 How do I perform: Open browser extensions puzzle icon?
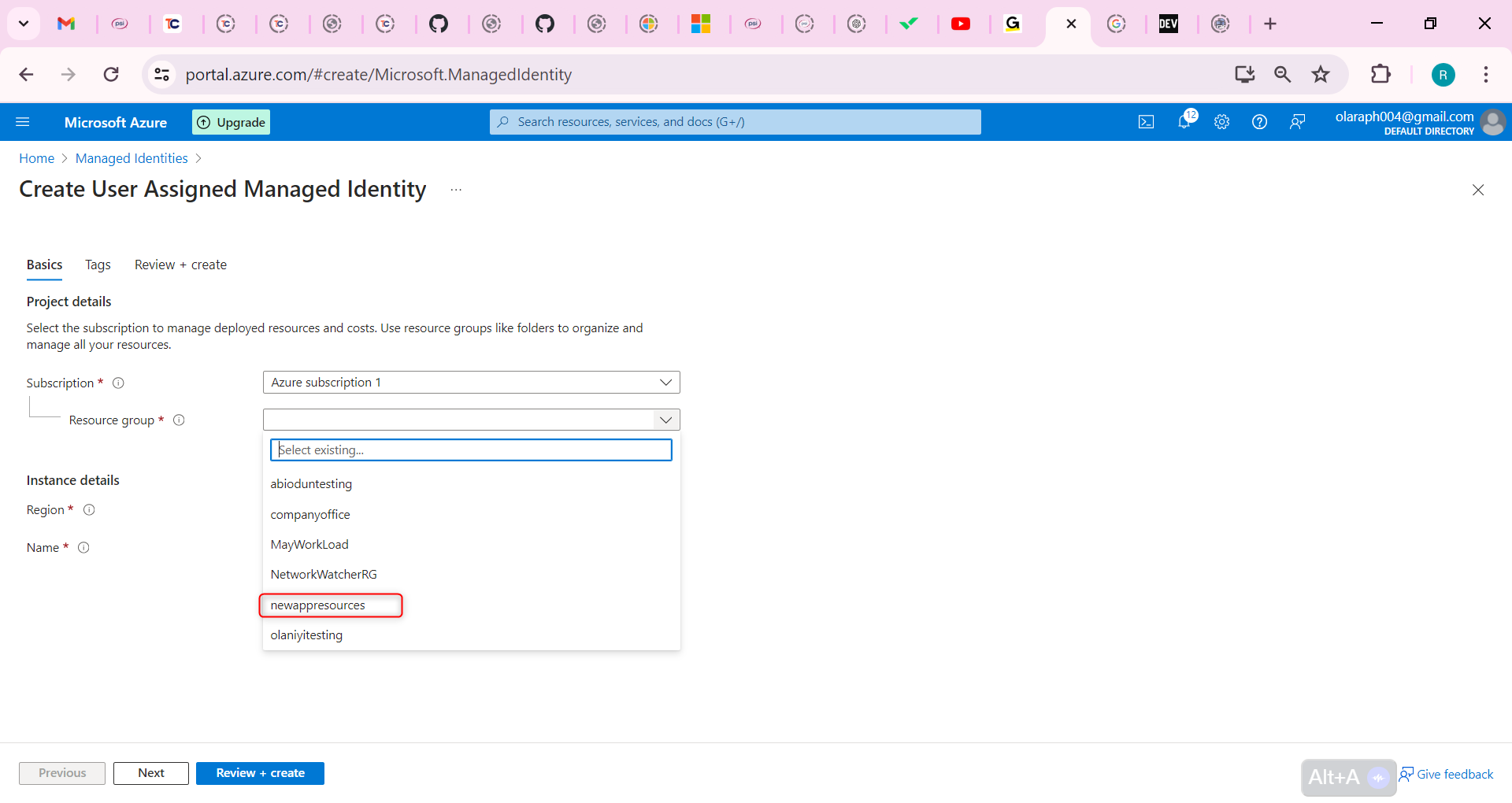1380,74
